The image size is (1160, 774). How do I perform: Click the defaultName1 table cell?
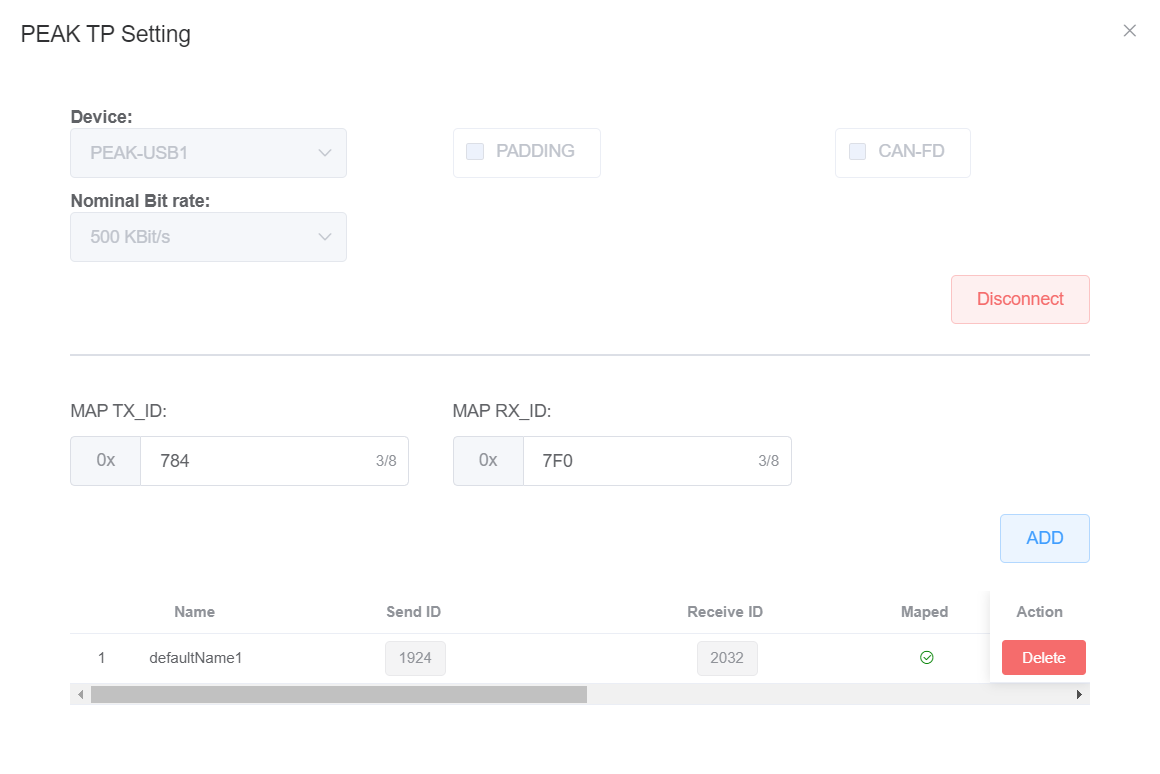[196, 658]
